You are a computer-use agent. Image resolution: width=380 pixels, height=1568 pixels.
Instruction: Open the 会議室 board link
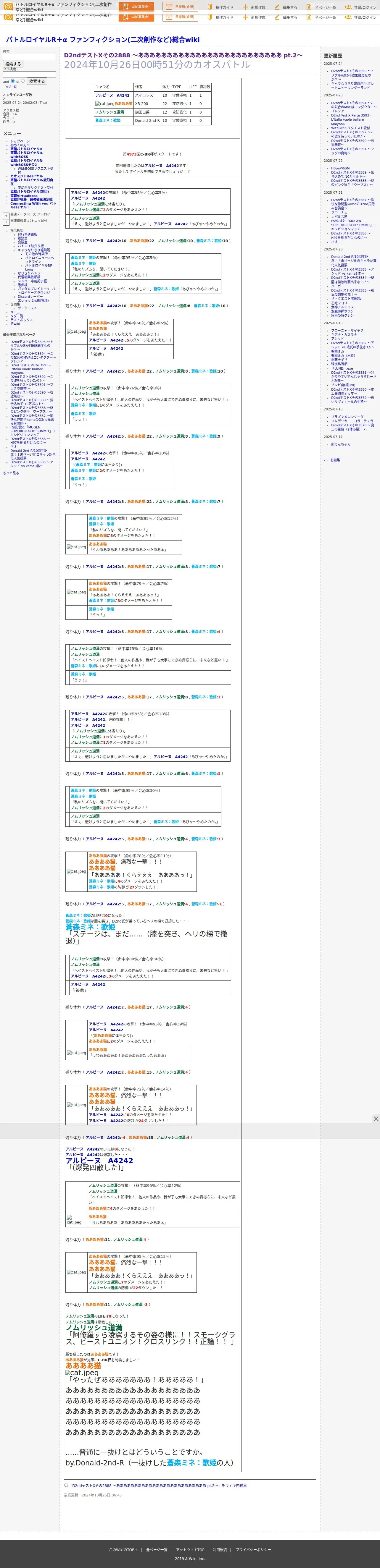click(x=22, y=242)
